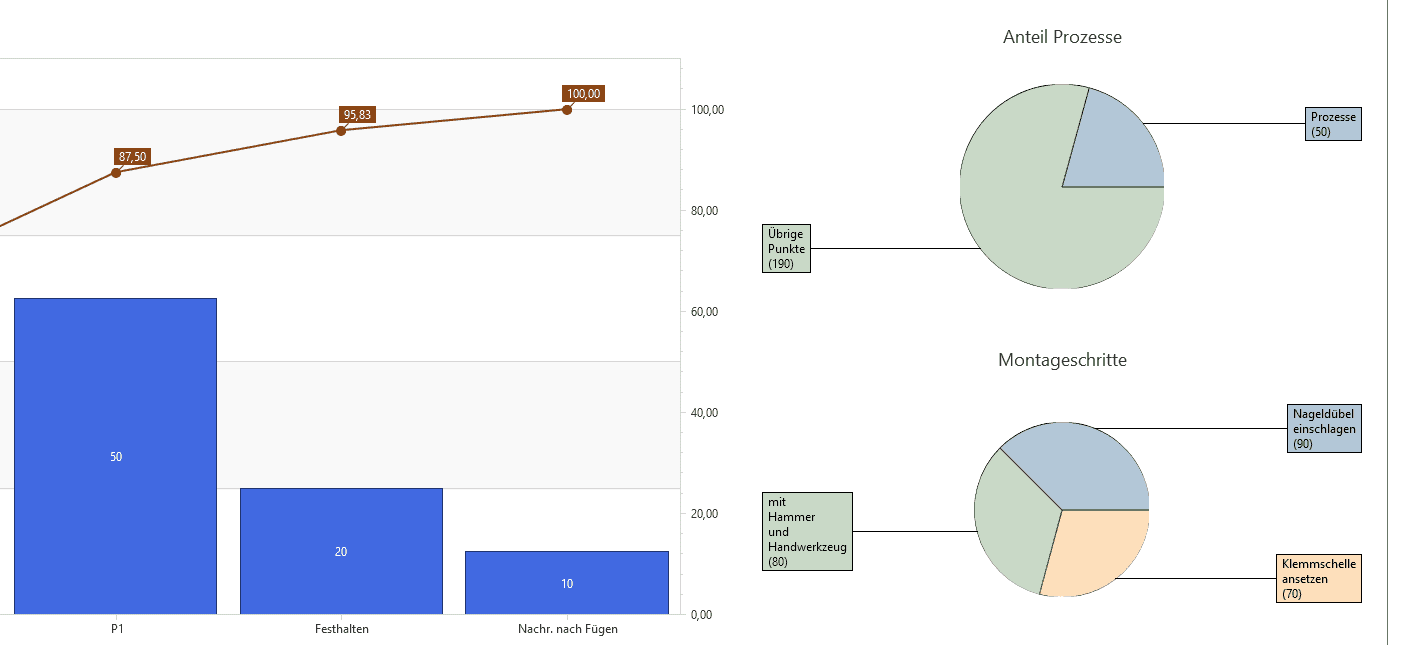Viewport: 1403px width, 645px height.
Task: Select the 87,50 data point label
Action: pos(132,157)
